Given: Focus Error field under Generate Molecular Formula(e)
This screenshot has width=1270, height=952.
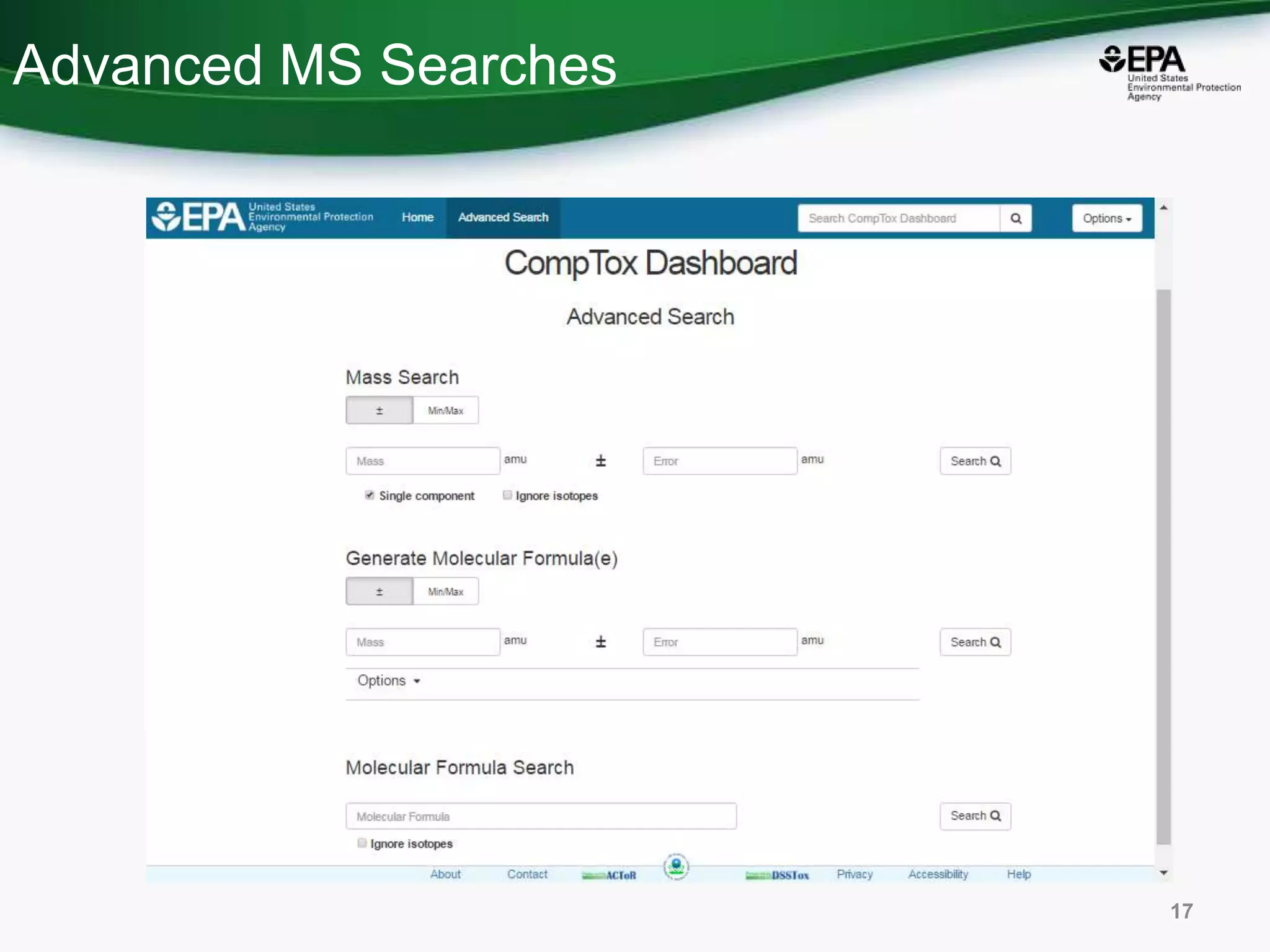Looking at the screenshot, I should pyautogui.click(x=720, y=642).
